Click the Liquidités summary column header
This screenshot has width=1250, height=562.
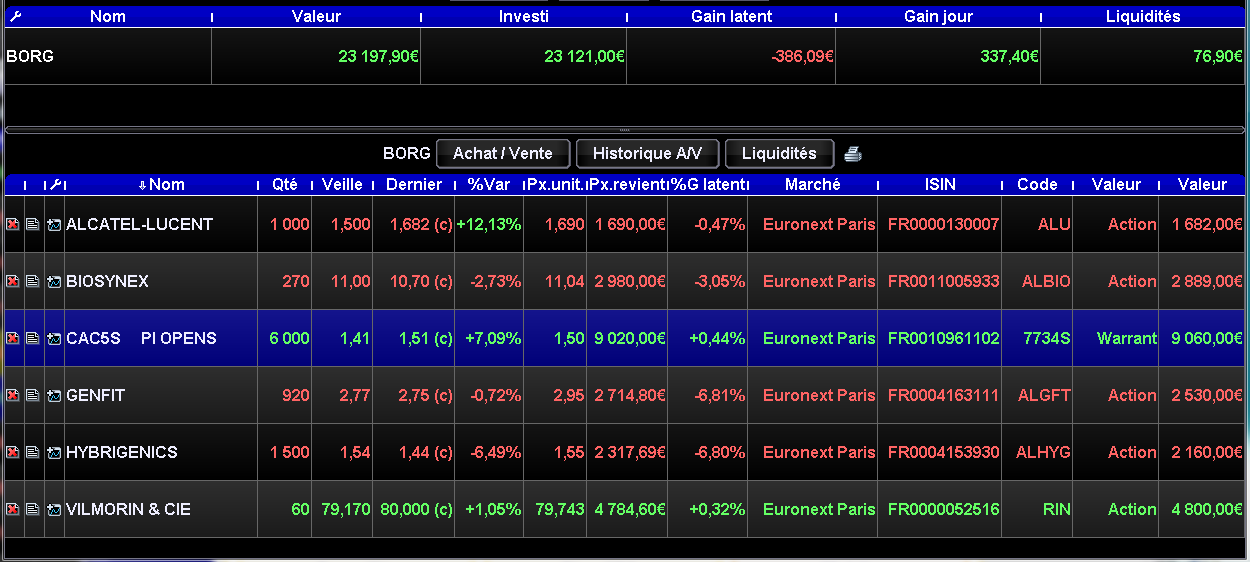(x=1143, y=16)
